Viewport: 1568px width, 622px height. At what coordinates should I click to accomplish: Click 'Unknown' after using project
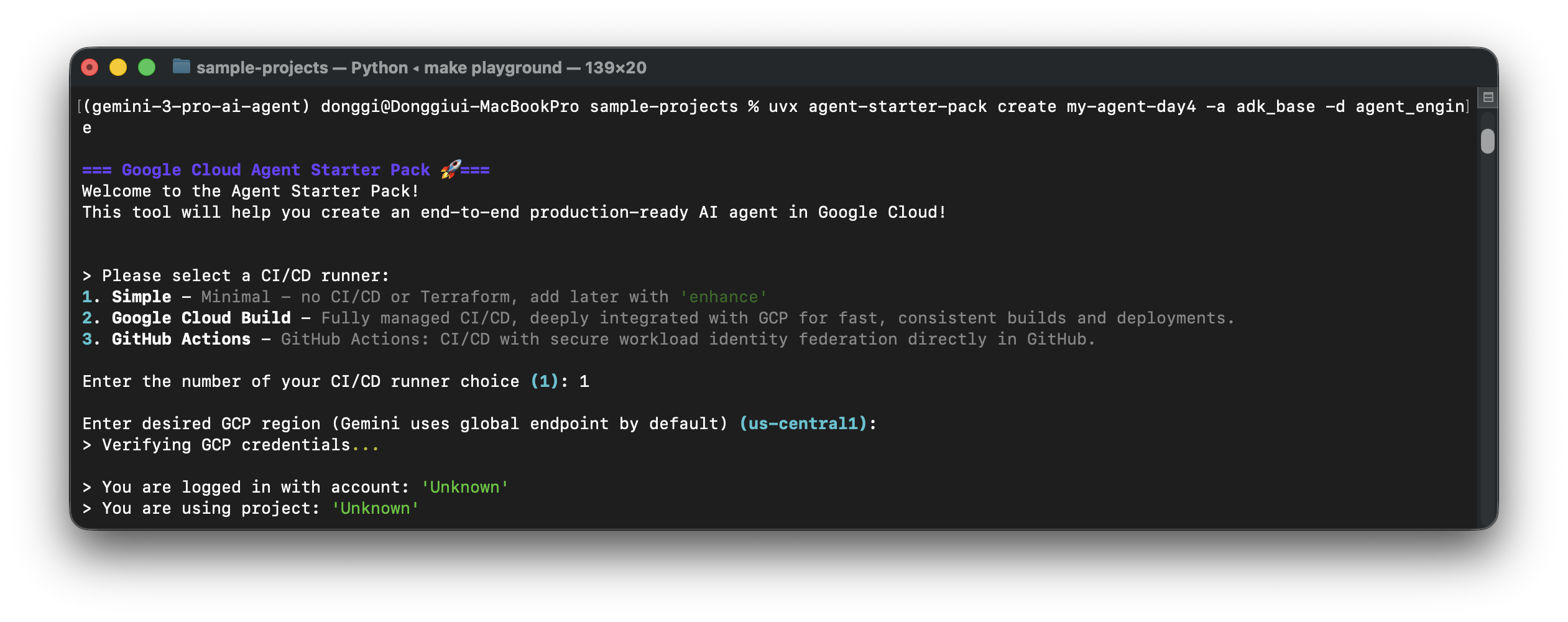click(376, 508)
